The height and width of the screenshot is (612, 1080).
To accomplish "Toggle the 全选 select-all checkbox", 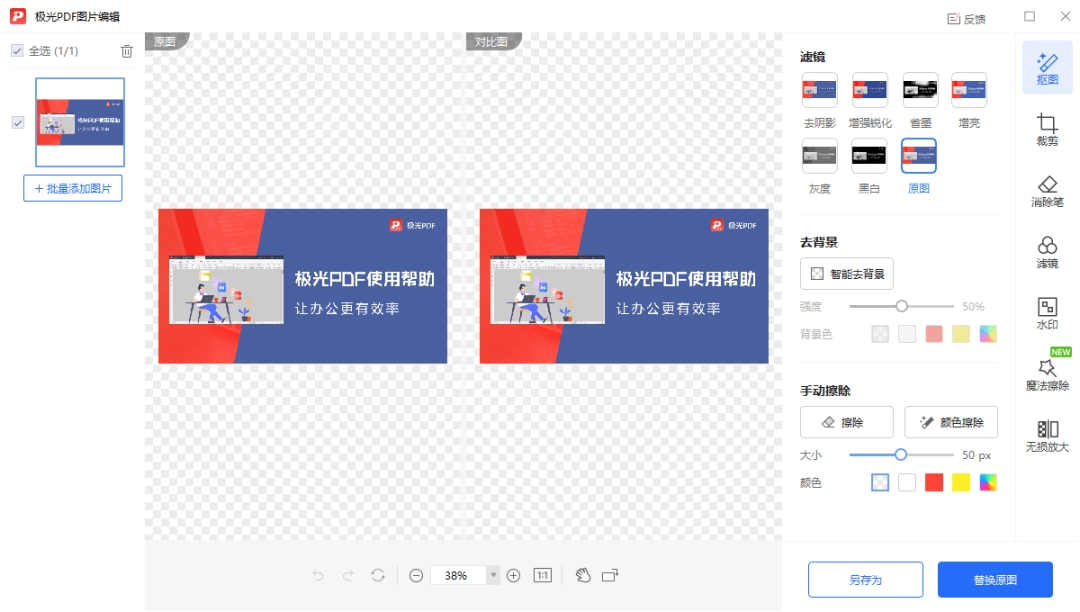I will (17, 51).
